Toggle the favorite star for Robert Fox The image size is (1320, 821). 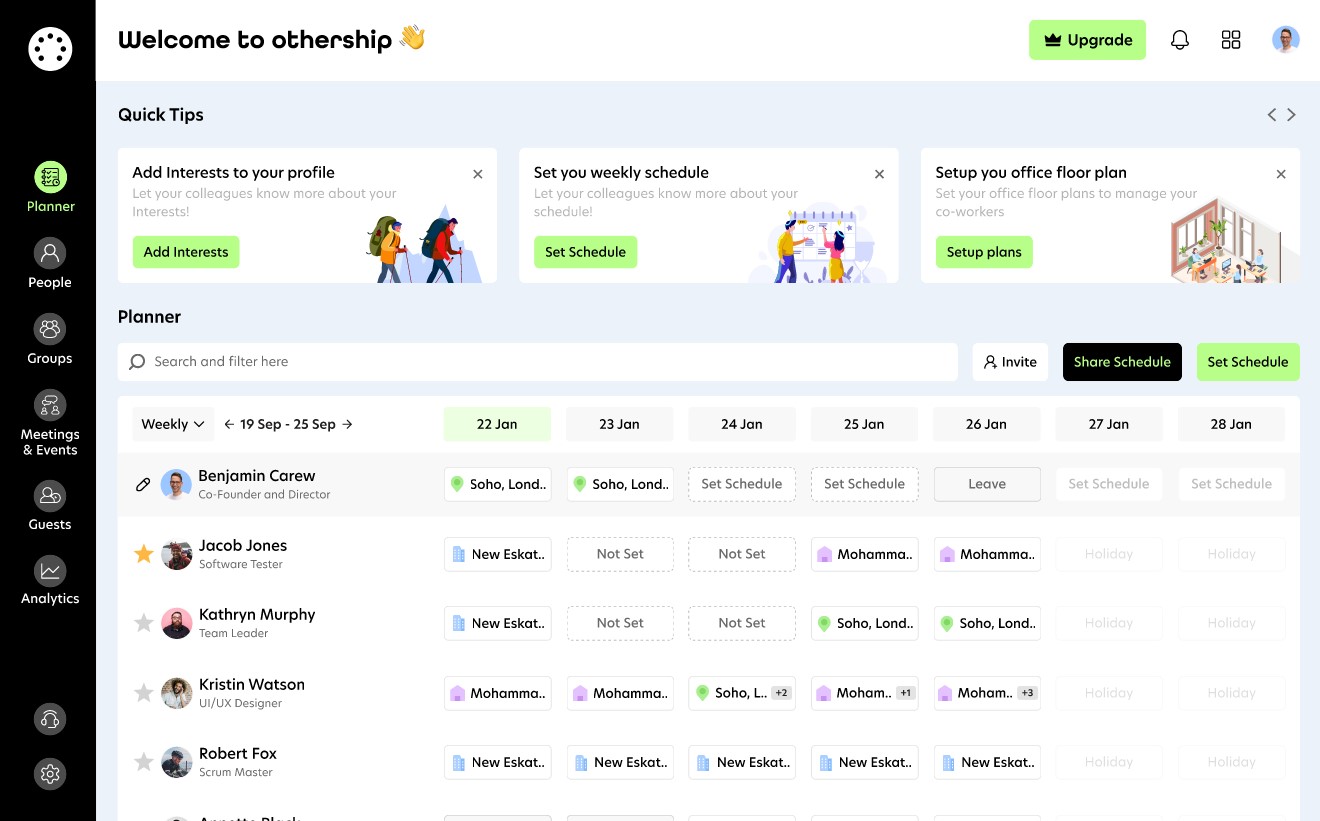(x=143, y=762)
